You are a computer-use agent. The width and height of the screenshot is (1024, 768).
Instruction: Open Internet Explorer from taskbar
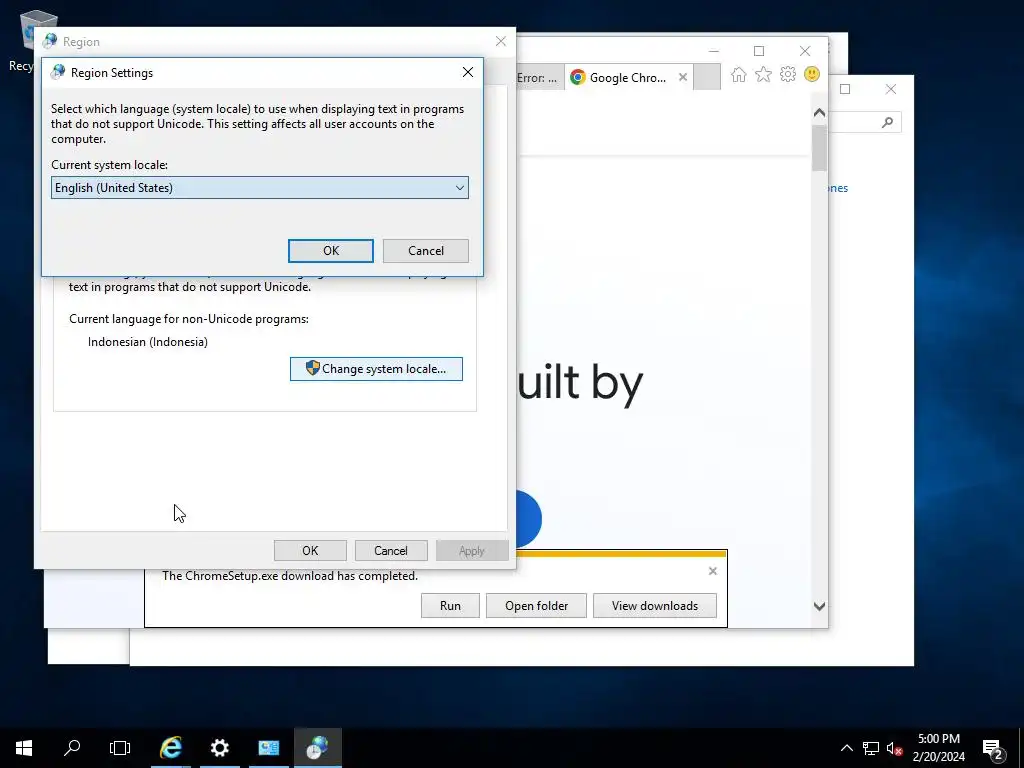coord(171,748)
